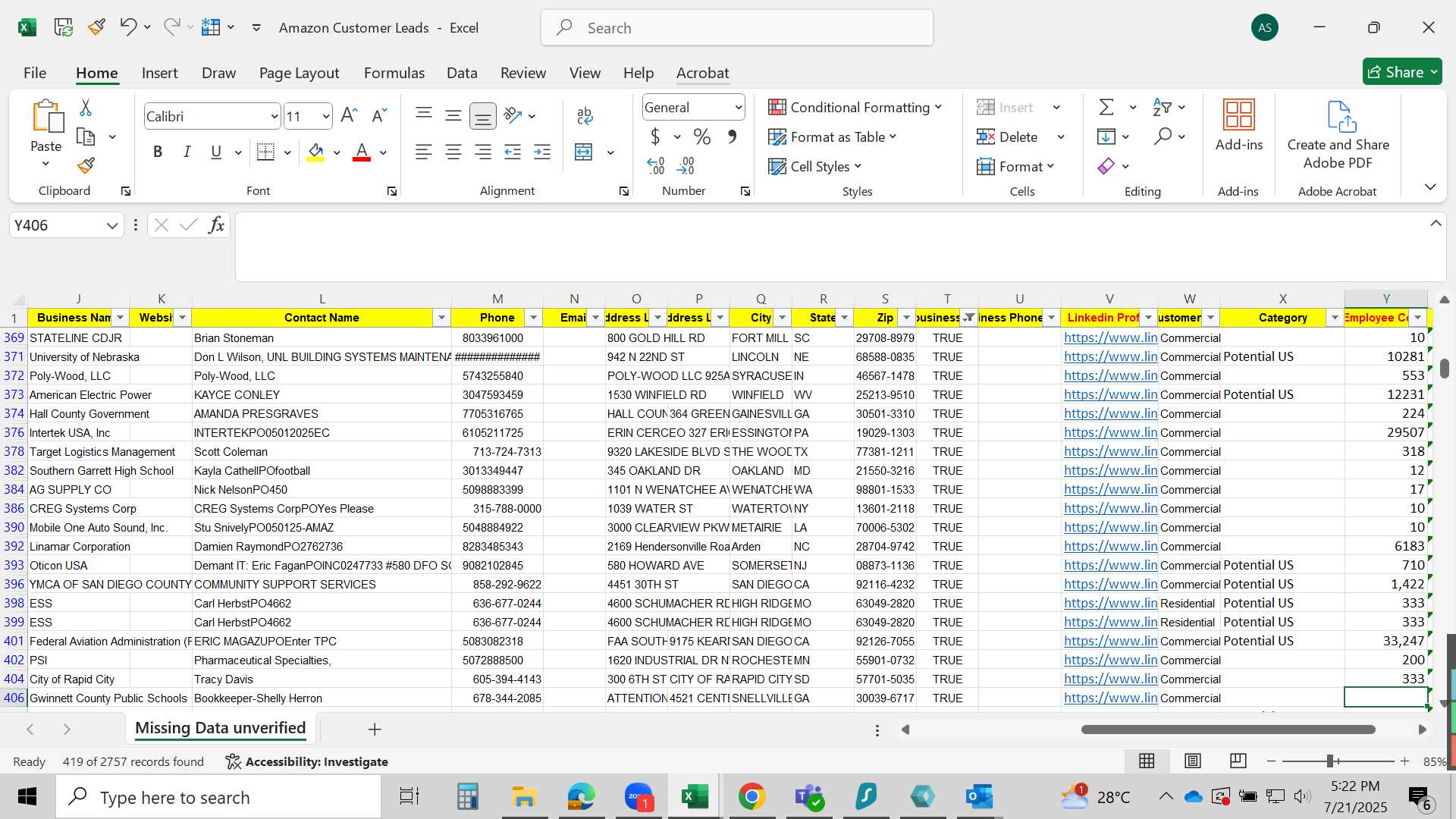Expand the Name Box dropdown arrow
Screen dimensions: 1456x819
pyautogui.click(x=112, y=225)
